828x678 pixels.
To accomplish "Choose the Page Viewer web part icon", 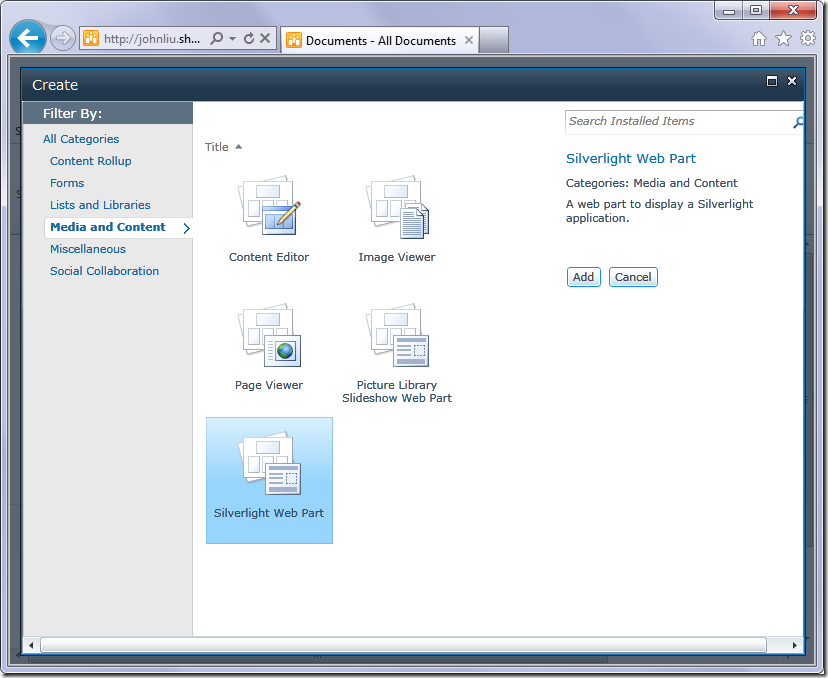I will (x=268, y=336).
